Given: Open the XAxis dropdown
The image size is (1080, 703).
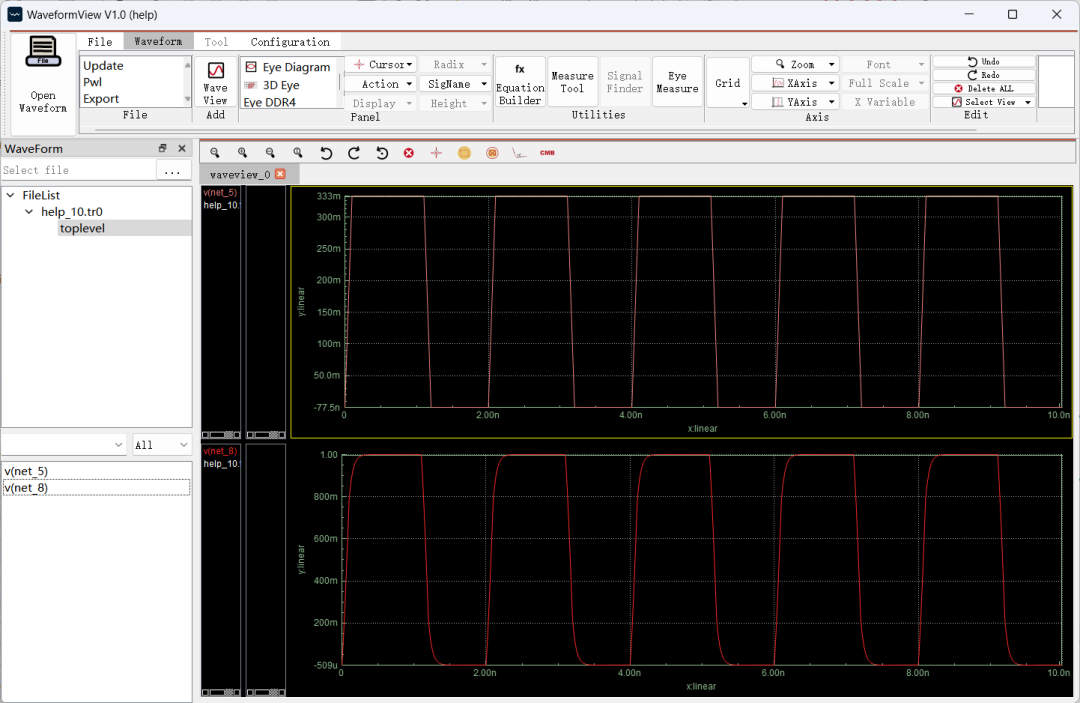Looking at the screenshot, I should pos(796,83).
